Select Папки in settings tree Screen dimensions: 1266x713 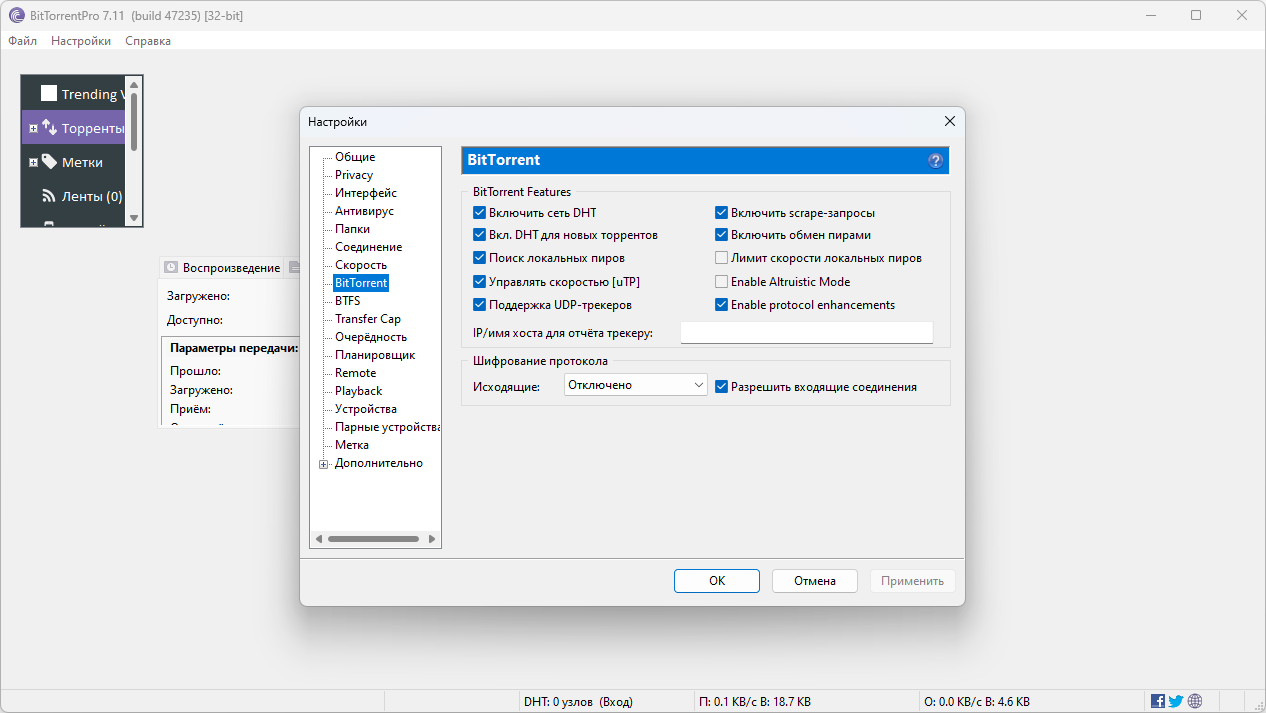pyautogui.click(x=352, y=229)
